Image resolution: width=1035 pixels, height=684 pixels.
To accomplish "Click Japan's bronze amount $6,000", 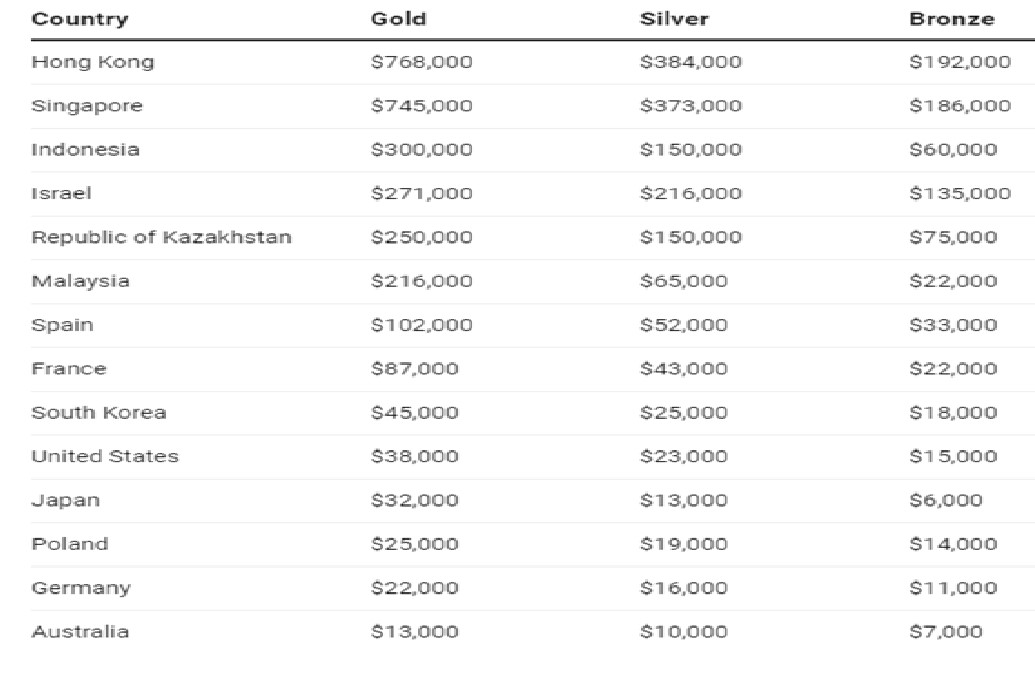I will (946, 500).
